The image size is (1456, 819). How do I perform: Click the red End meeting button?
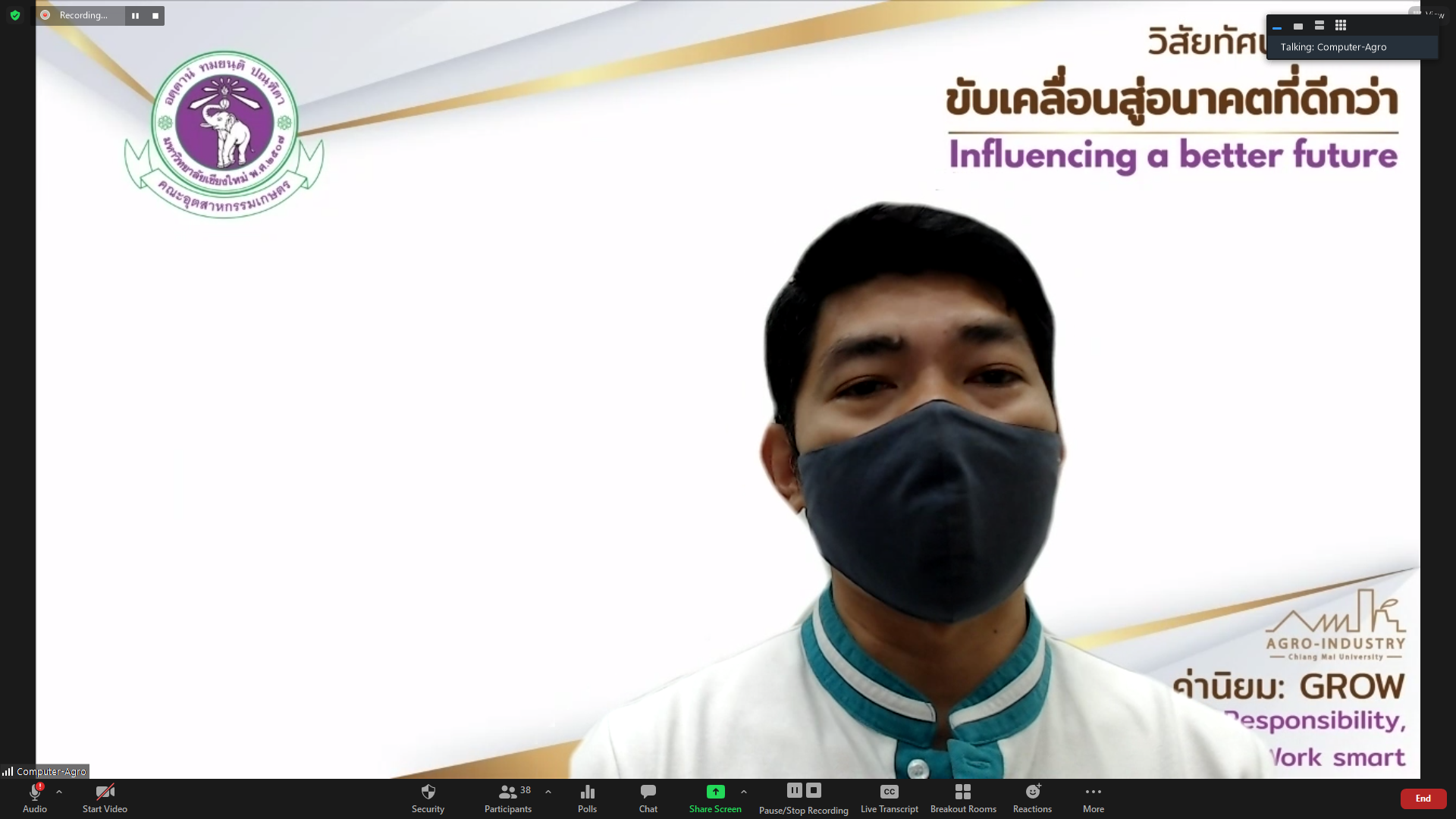tap(1423, 799)
